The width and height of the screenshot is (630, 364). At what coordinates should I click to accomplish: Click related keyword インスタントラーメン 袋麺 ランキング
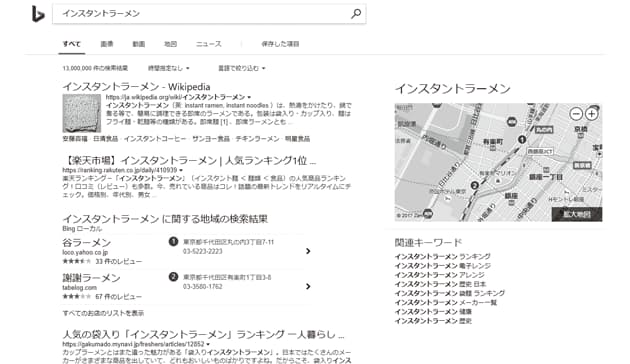click(450, 293)
